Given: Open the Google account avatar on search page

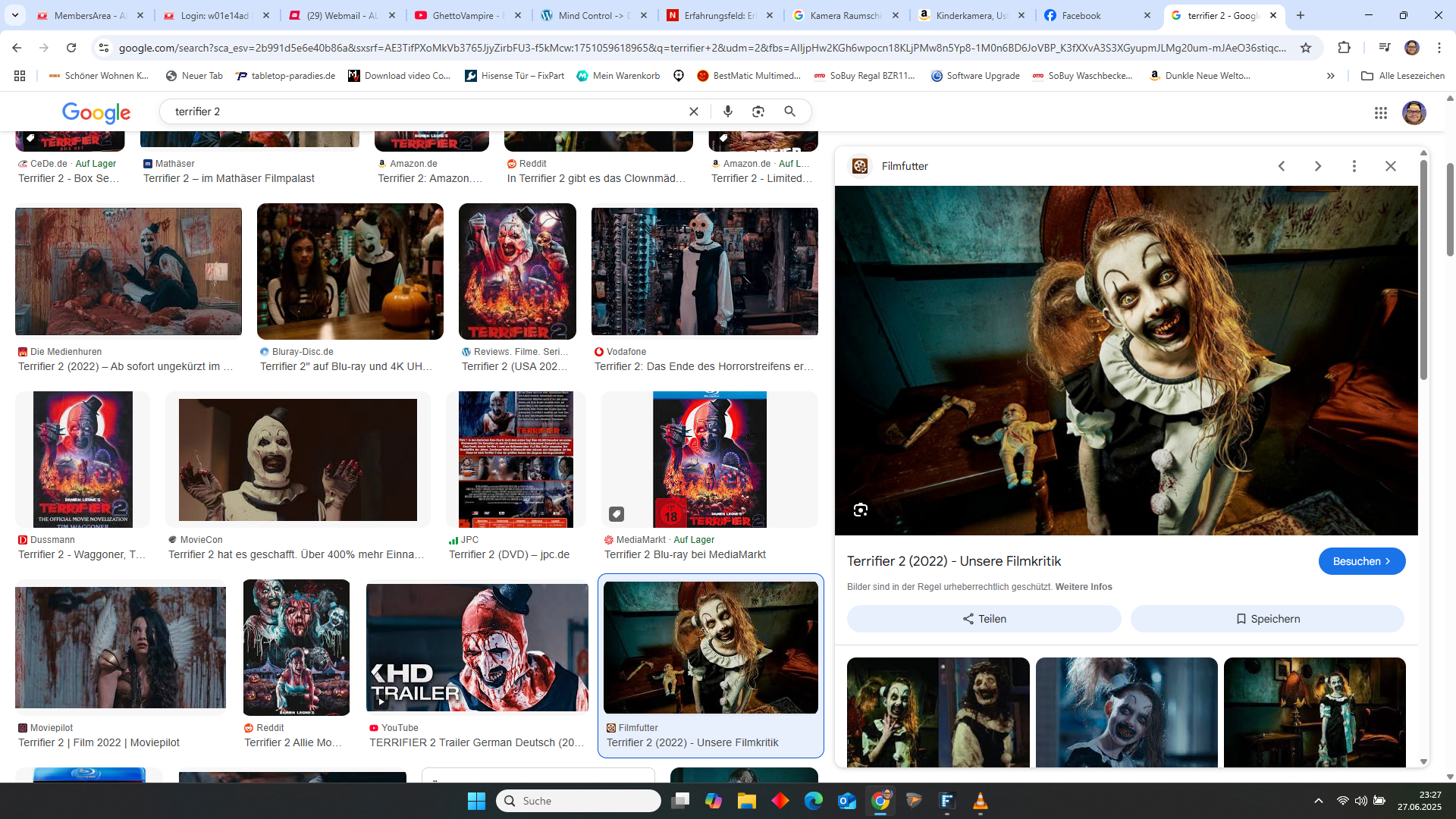Looking at the screenshot, I should coord(1414,112).
